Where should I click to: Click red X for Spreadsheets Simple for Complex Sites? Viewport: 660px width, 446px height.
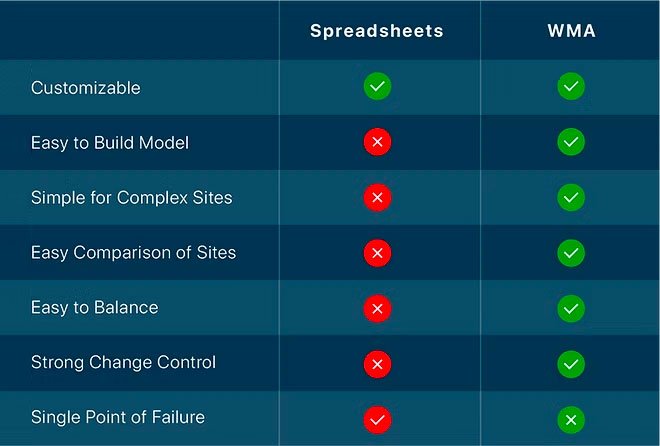(x=377, y=198)
